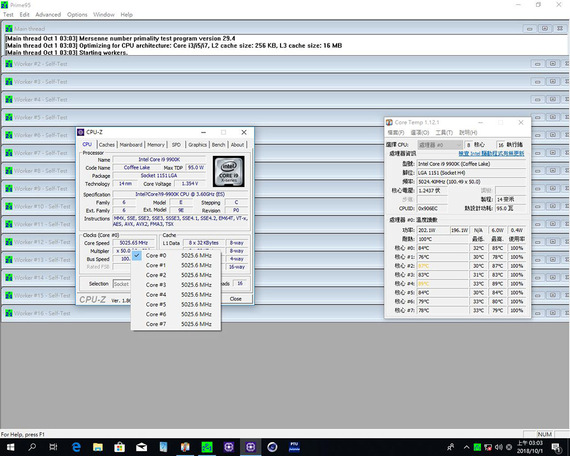
Task: Maximize the Worker #2 Self-Test child window
Action: [553, 64]
